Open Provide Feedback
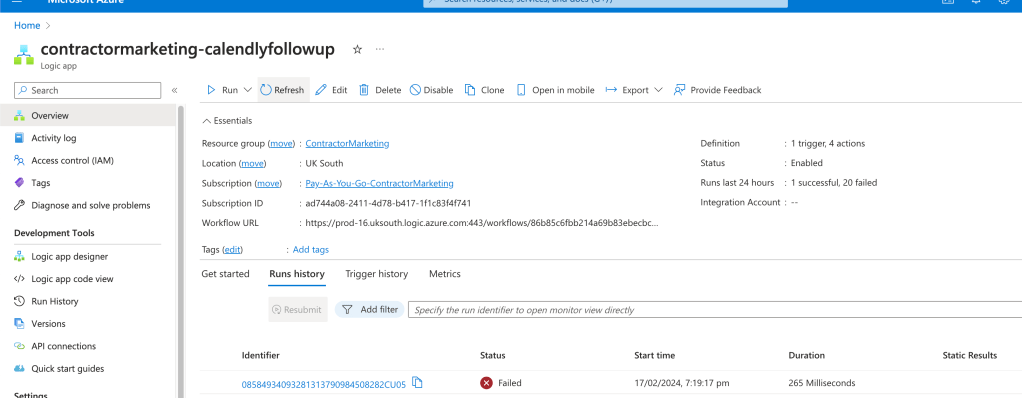Viewport: 1022px width, 398px height. coord(718,91)
